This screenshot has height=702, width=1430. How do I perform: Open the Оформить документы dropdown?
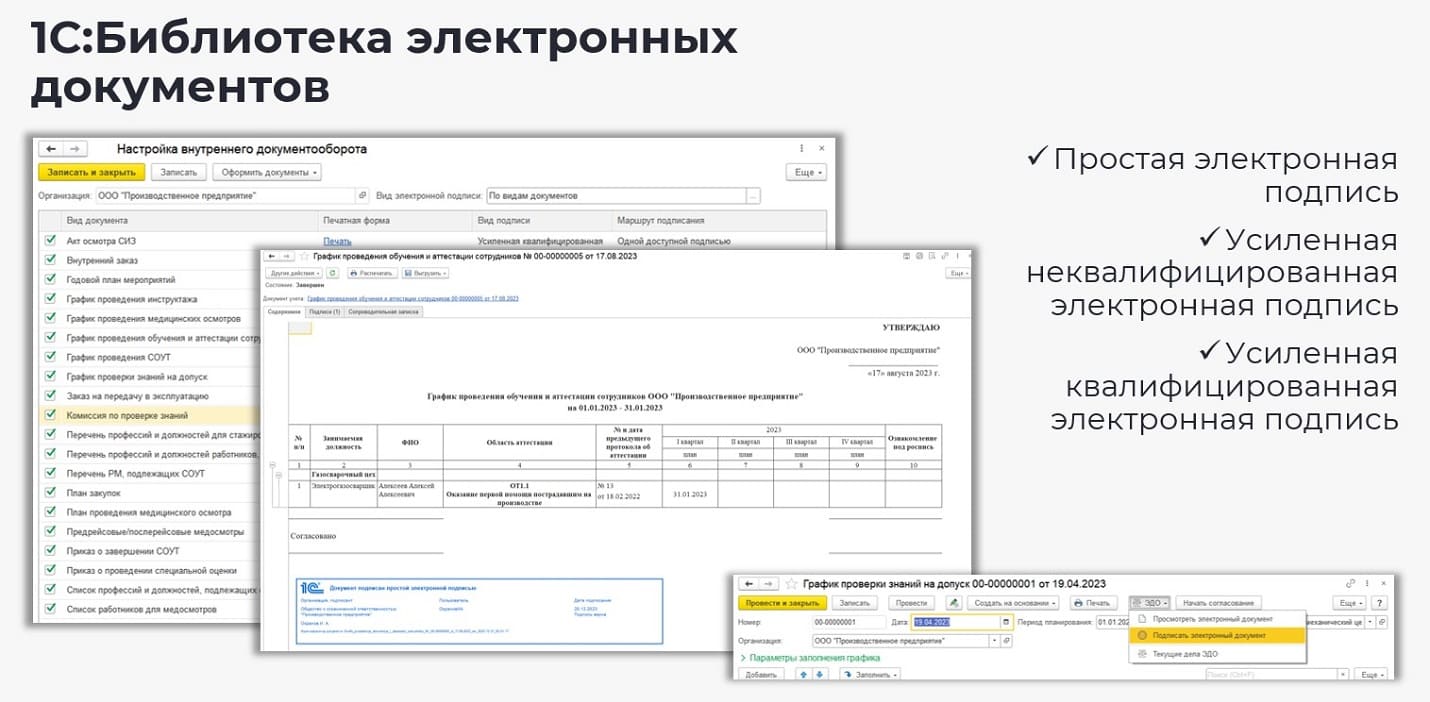(266, 172)
